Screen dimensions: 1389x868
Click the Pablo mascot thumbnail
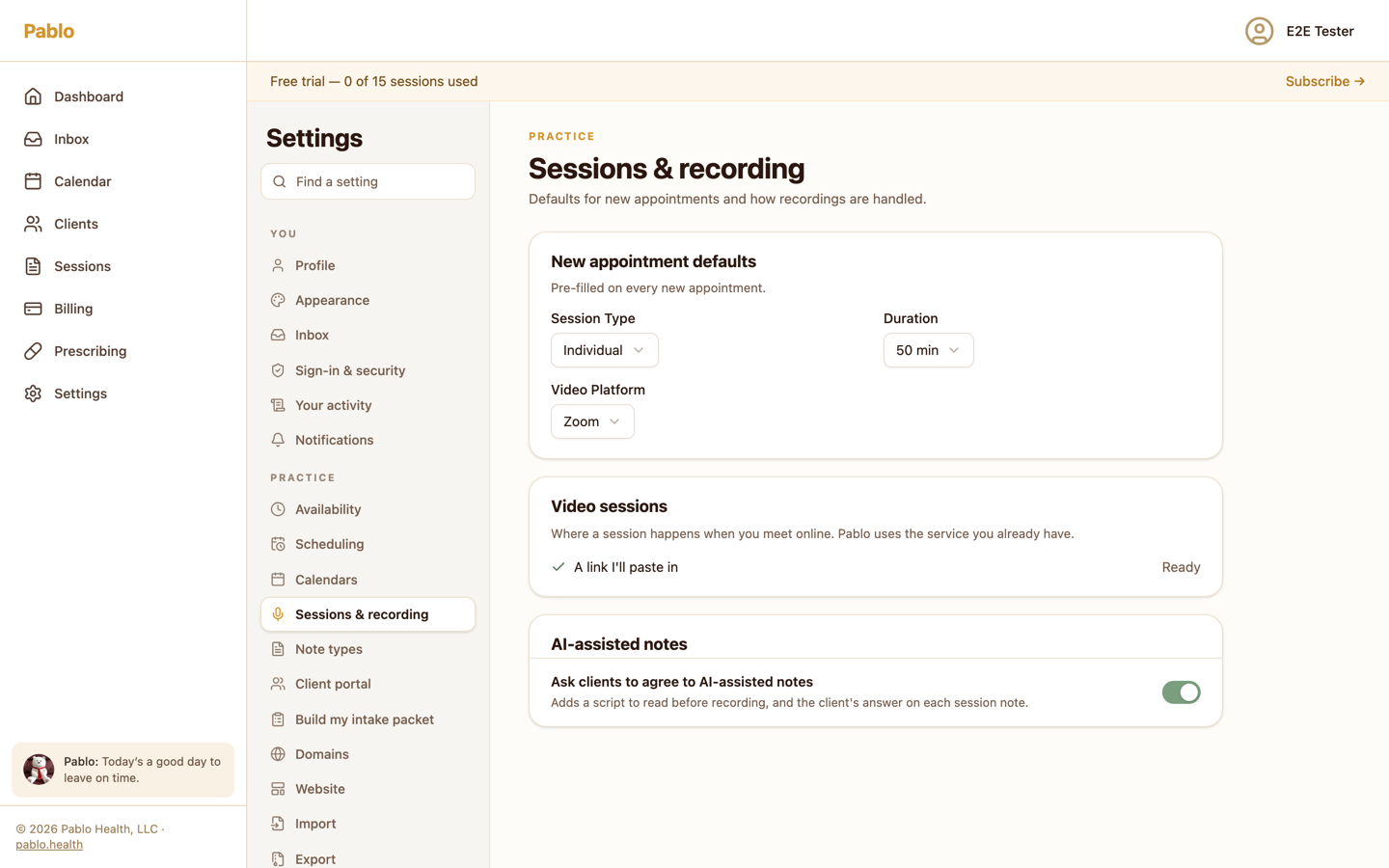pos(39,770)
